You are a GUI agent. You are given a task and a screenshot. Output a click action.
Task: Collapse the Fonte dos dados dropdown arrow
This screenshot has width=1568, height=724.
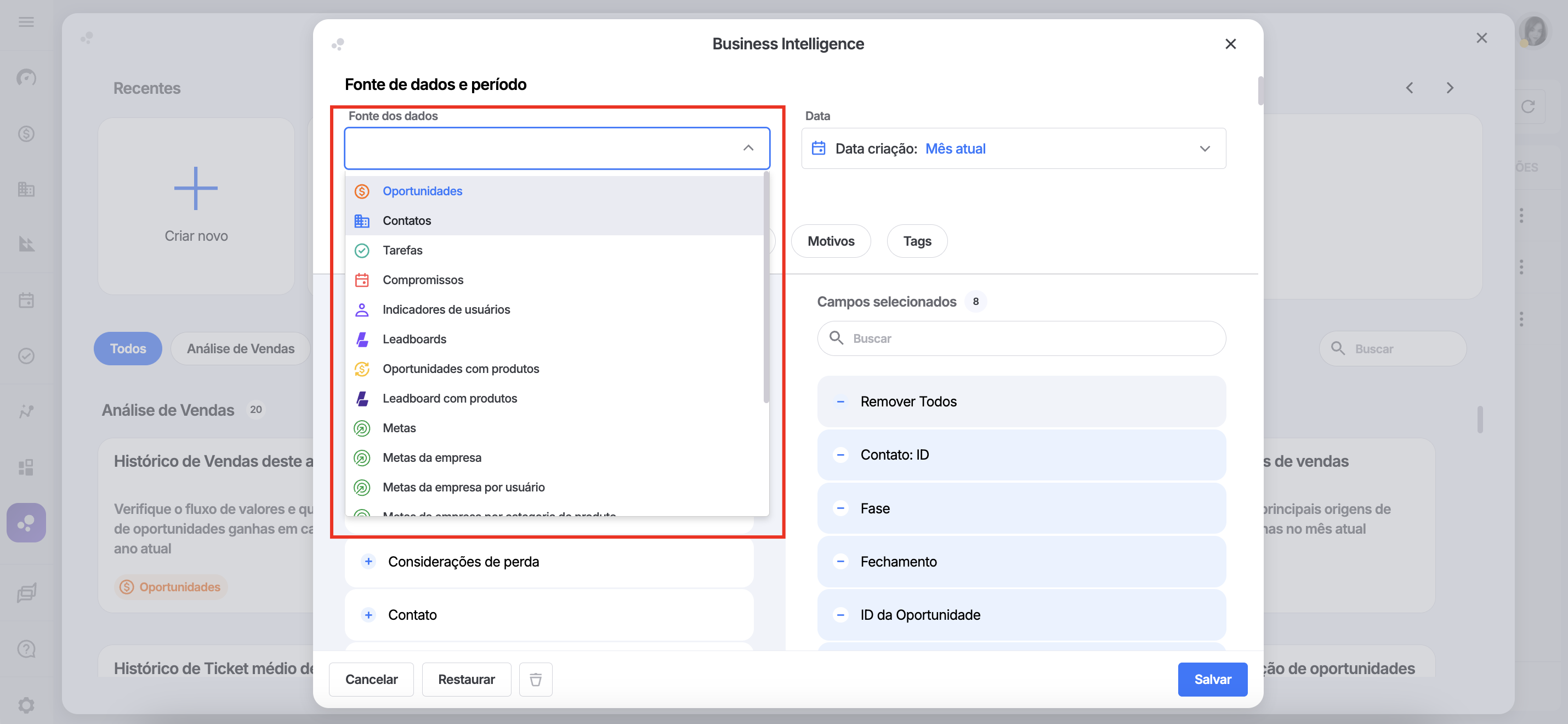coord(748,148)
